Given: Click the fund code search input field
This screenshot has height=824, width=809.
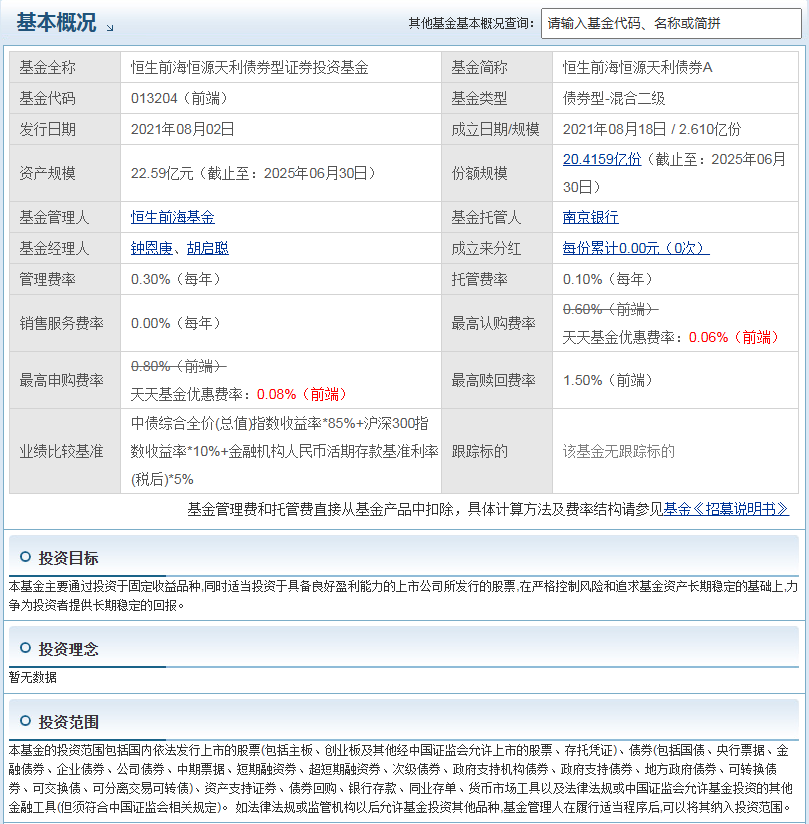Looking at the screenshot, I should [x=671, y=24].
